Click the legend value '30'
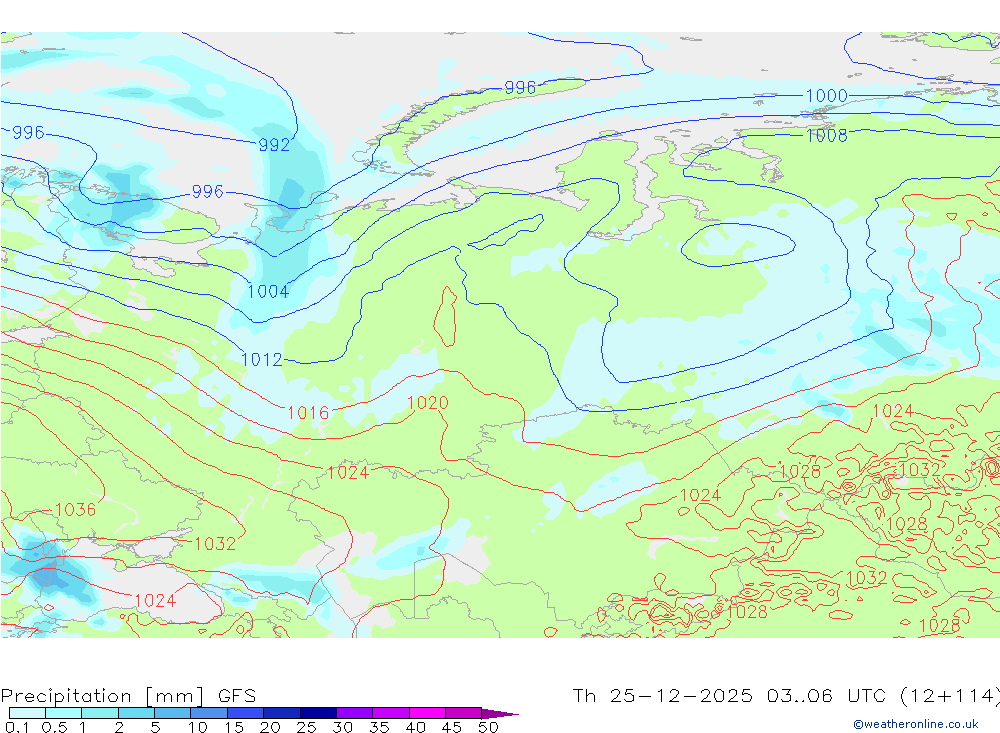The width and height of the screenshot is (1000, 733). [x=342, y=727]
